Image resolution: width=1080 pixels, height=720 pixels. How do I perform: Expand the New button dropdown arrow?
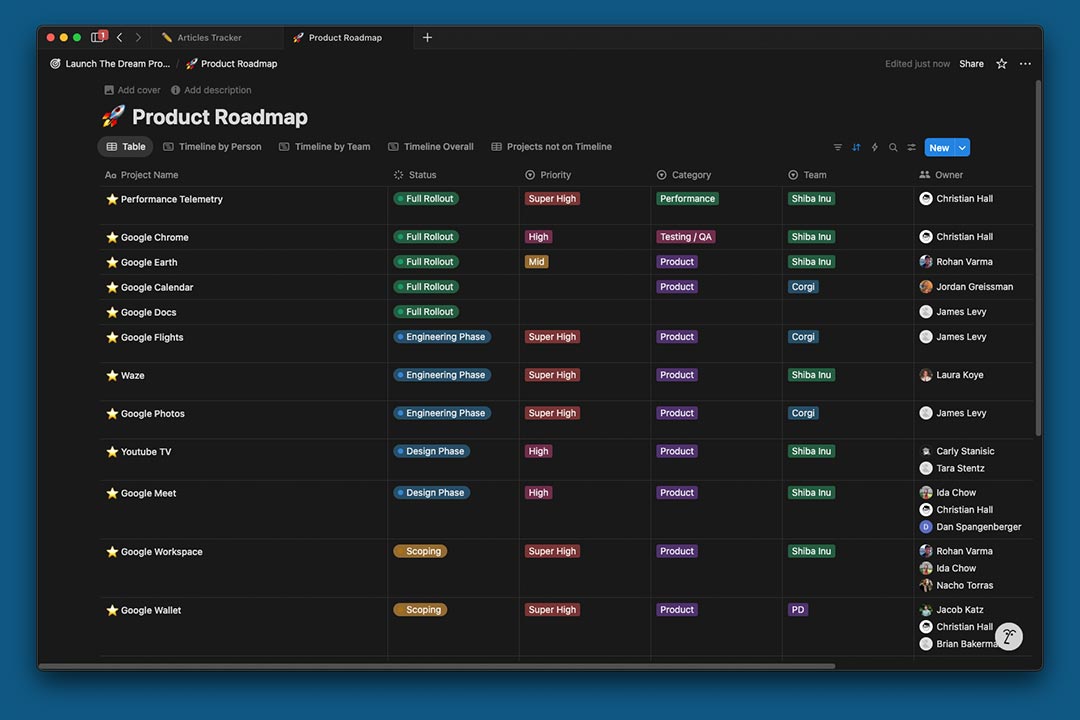[962, 147]
